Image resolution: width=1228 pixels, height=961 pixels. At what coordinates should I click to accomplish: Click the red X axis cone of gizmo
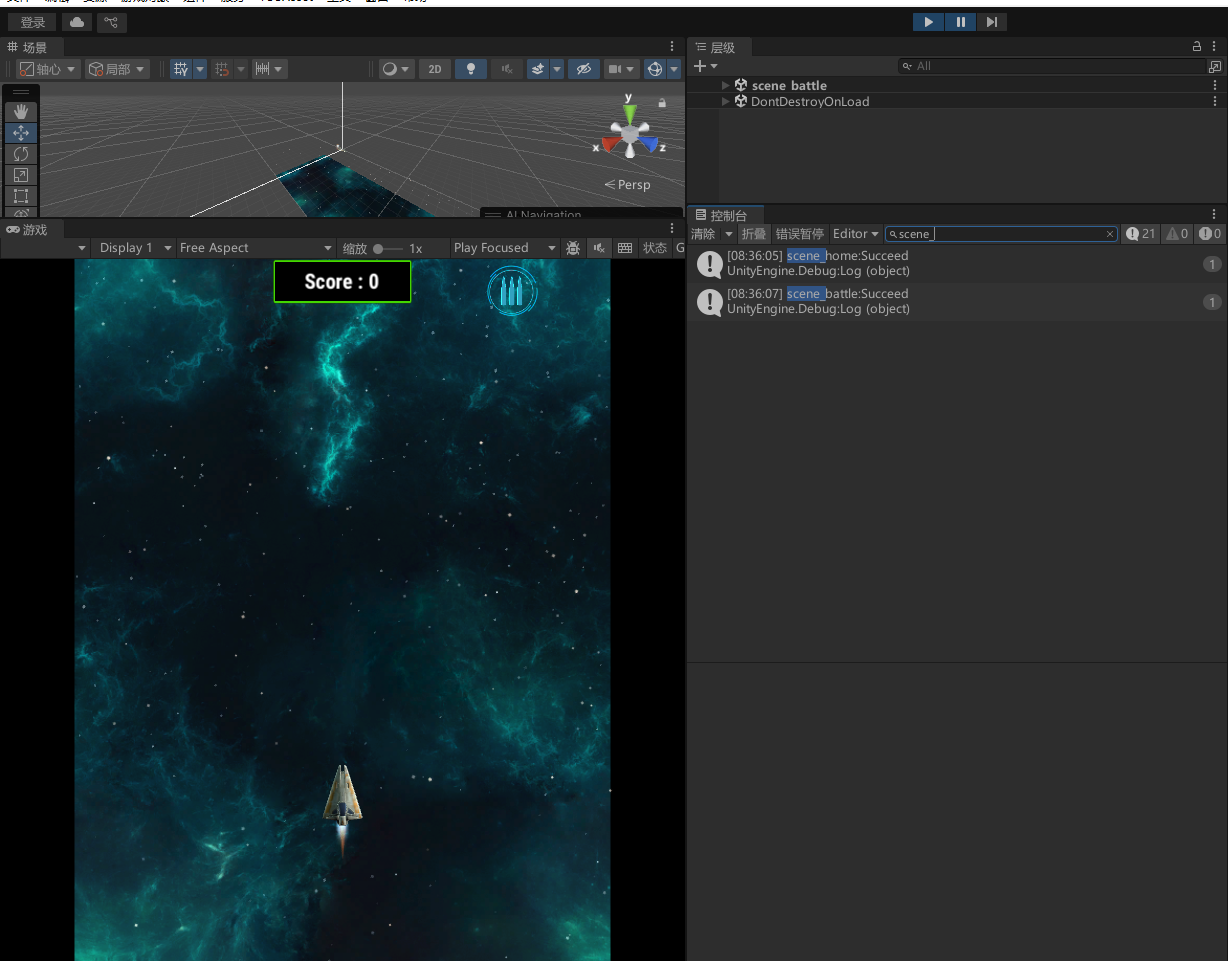coord(609,144)
